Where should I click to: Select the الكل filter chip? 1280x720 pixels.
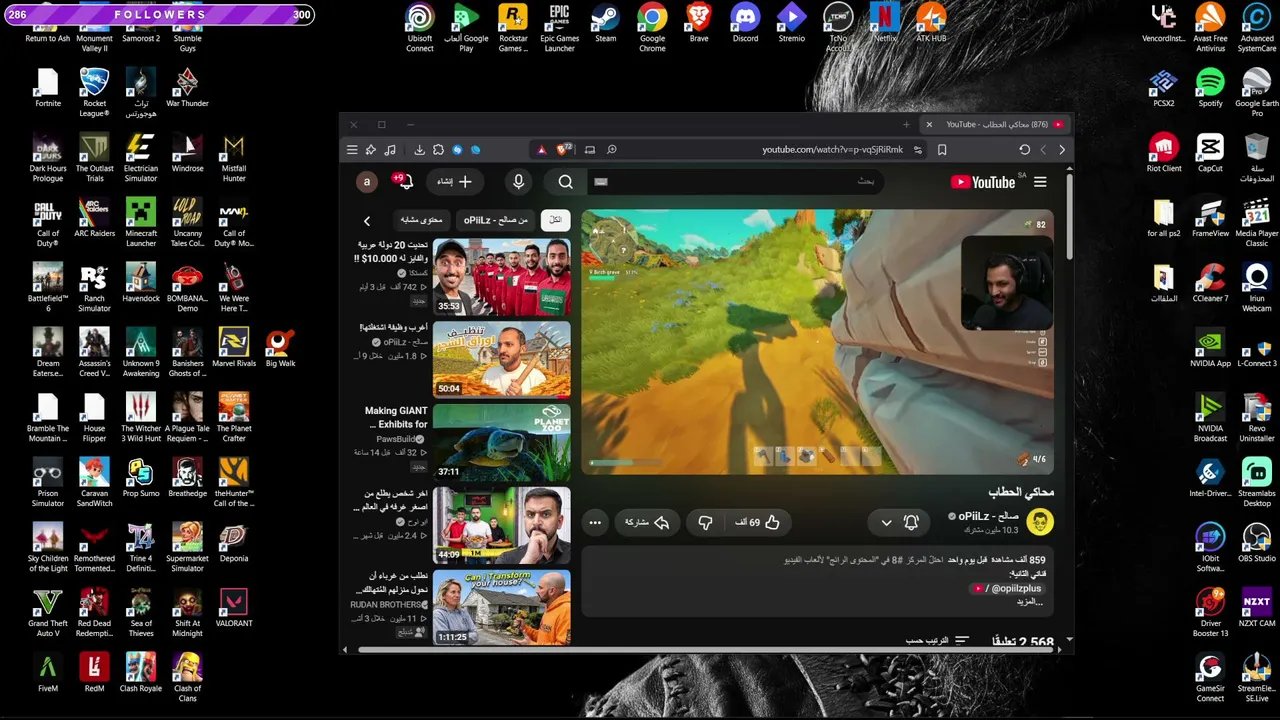point(555,220)
